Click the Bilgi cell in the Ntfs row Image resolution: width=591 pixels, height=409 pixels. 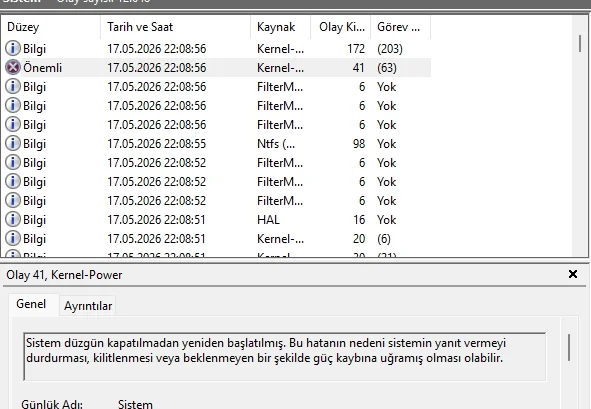[34, 144]
